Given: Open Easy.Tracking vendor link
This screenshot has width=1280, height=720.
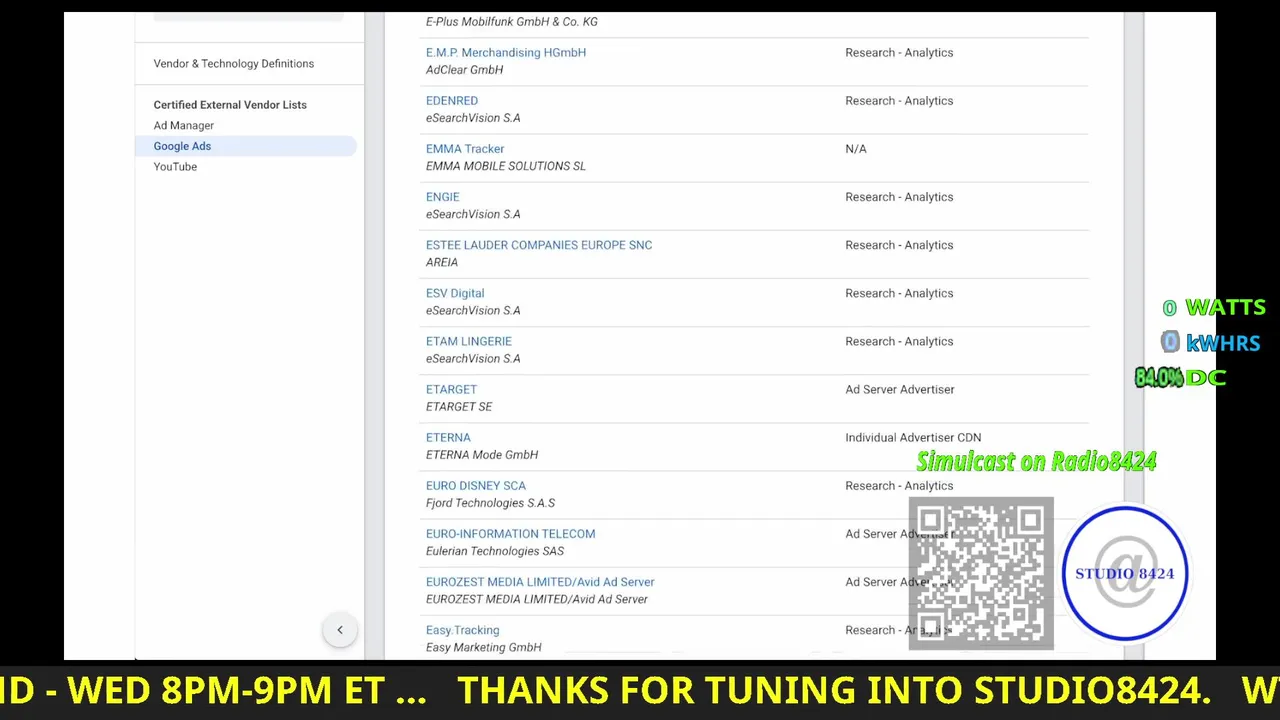Looking at the screenshot, I should tap(462, 630).
